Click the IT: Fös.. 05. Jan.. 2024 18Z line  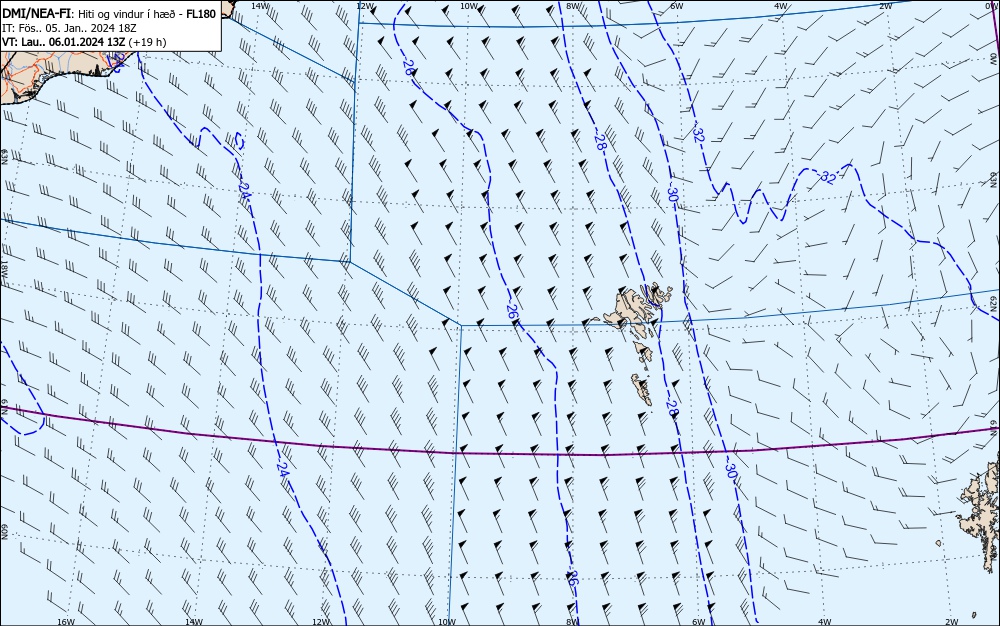coord(69,28)
